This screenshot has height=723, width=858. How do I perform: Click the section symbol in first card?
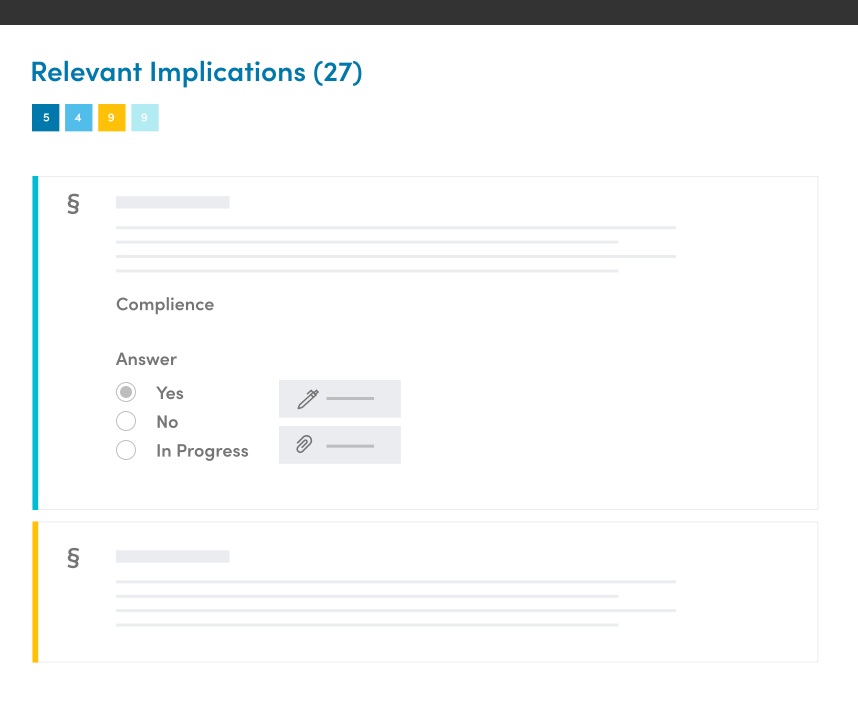73,204
